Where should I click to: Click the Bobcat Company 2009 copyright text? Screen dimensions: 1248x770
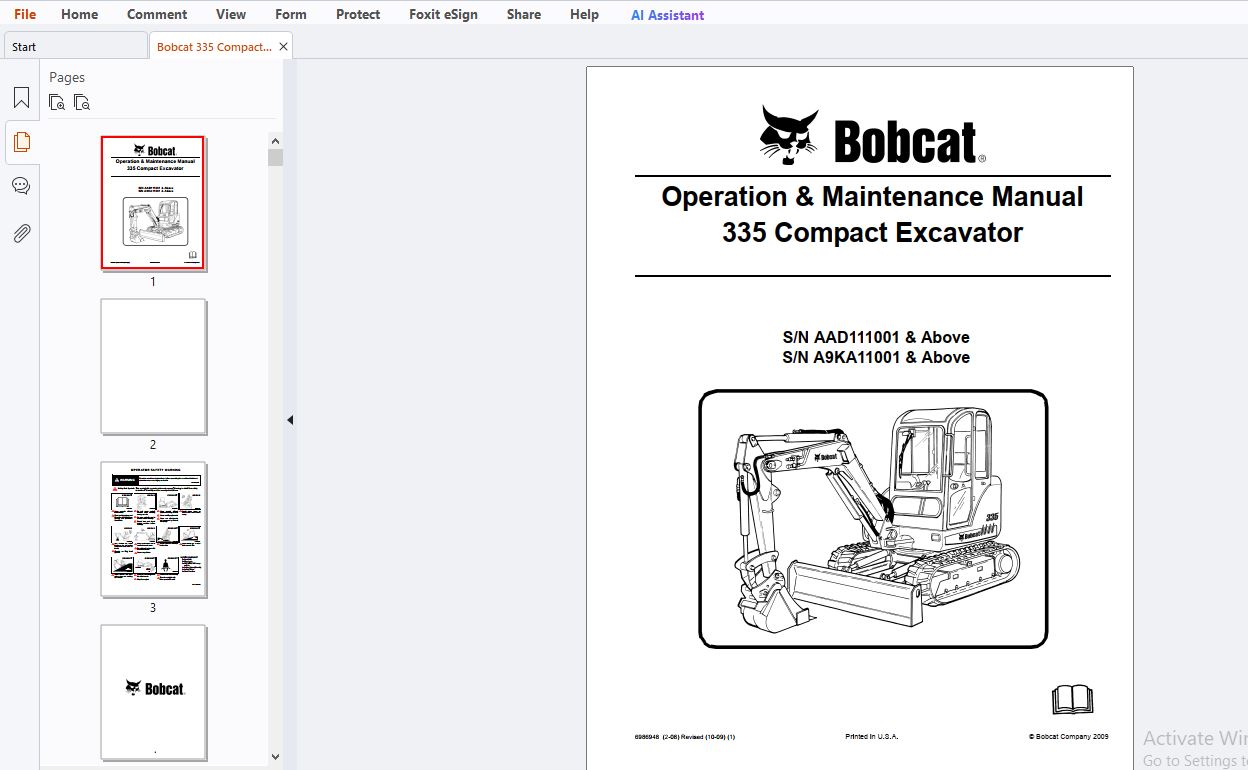tap(1068, 736)
